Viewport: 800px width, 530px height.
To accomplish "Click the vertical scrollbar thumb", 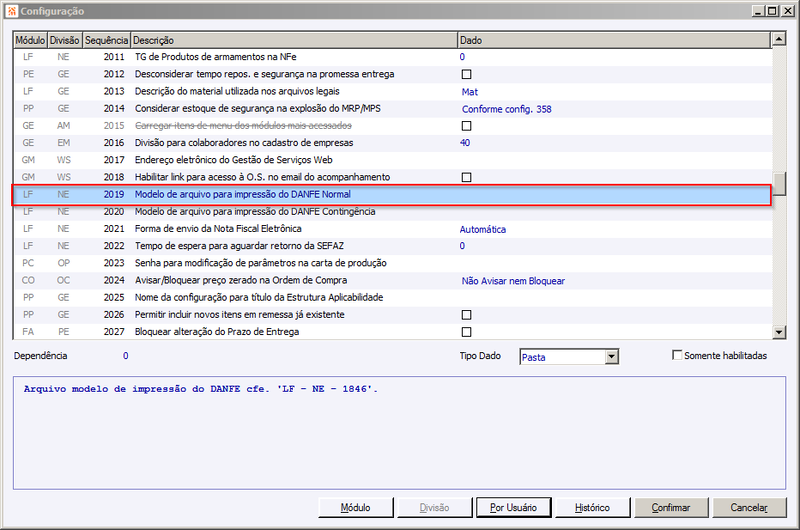I will coord(779,184).
